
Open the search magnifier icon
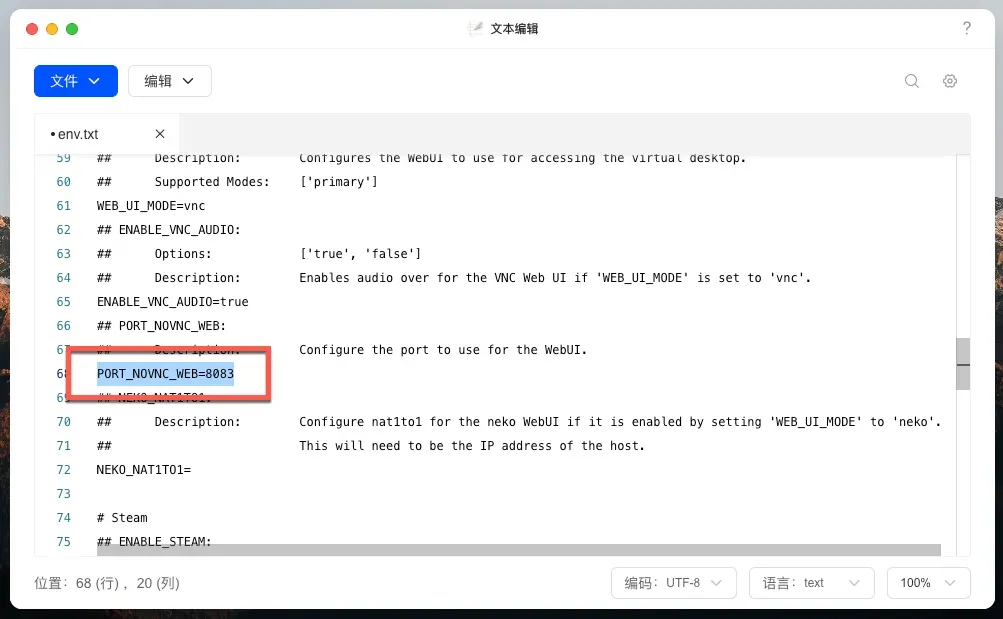tap(912, 81)
